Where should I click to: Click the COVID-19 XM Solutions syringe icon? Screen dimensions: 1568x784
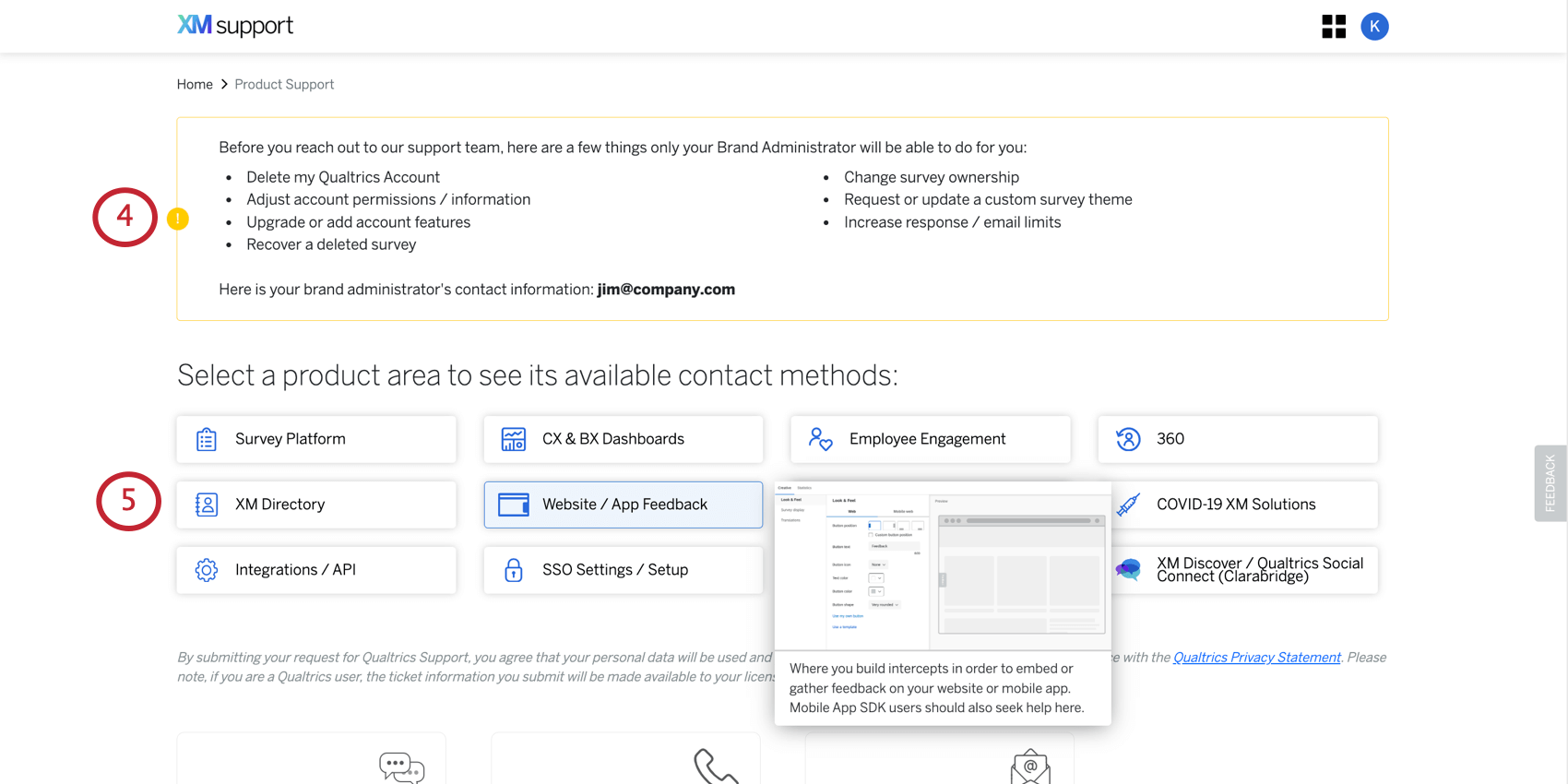pyautogui.click(x=1128, y=505)
